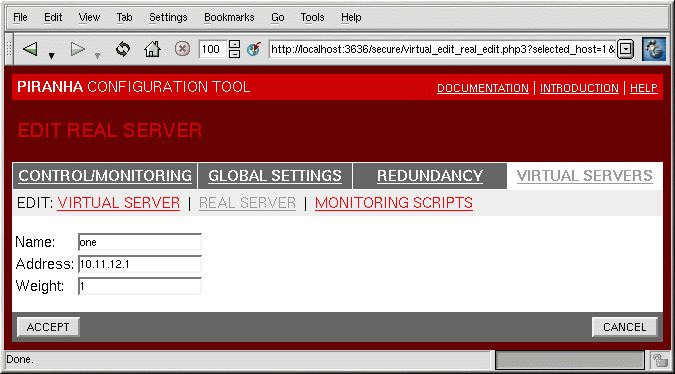This screenshot has height=374, width=675.
Task: Open the back history dropdown arrow
Action: pyautogui.click(x=51, y=56)
